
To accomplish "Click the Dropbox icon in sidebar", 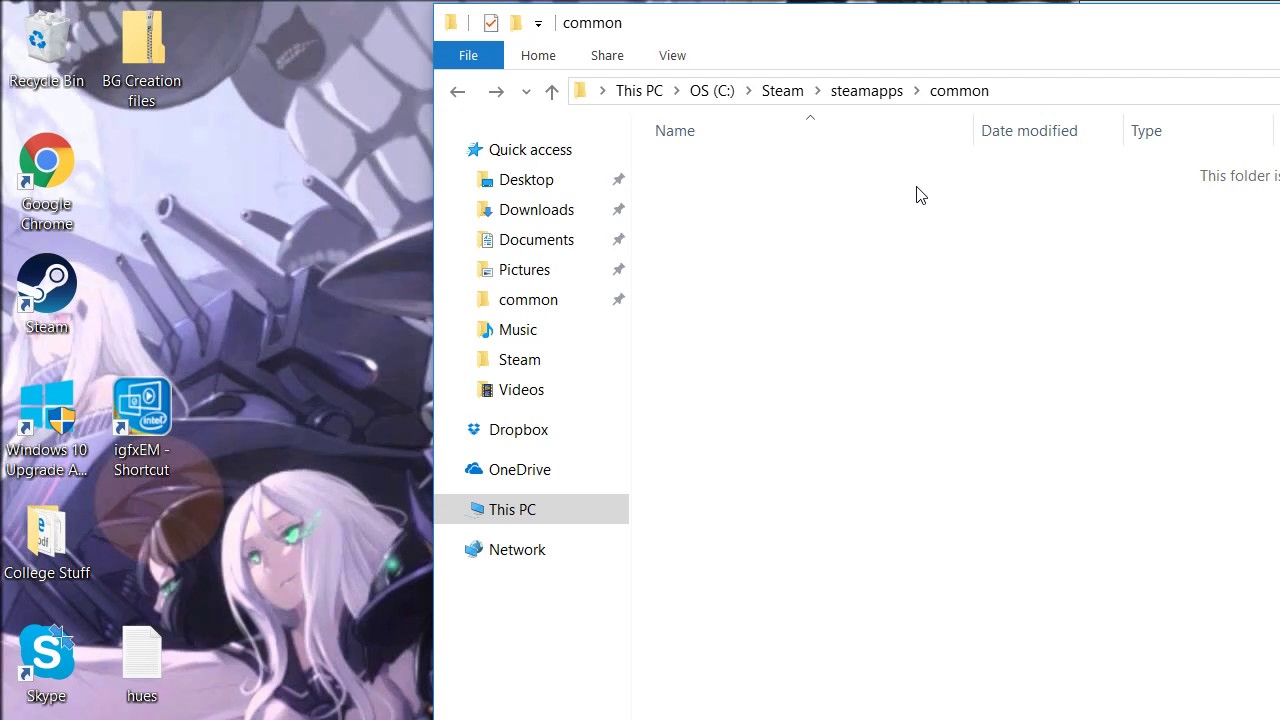I will pyautogui.click(x=474, y=429).
